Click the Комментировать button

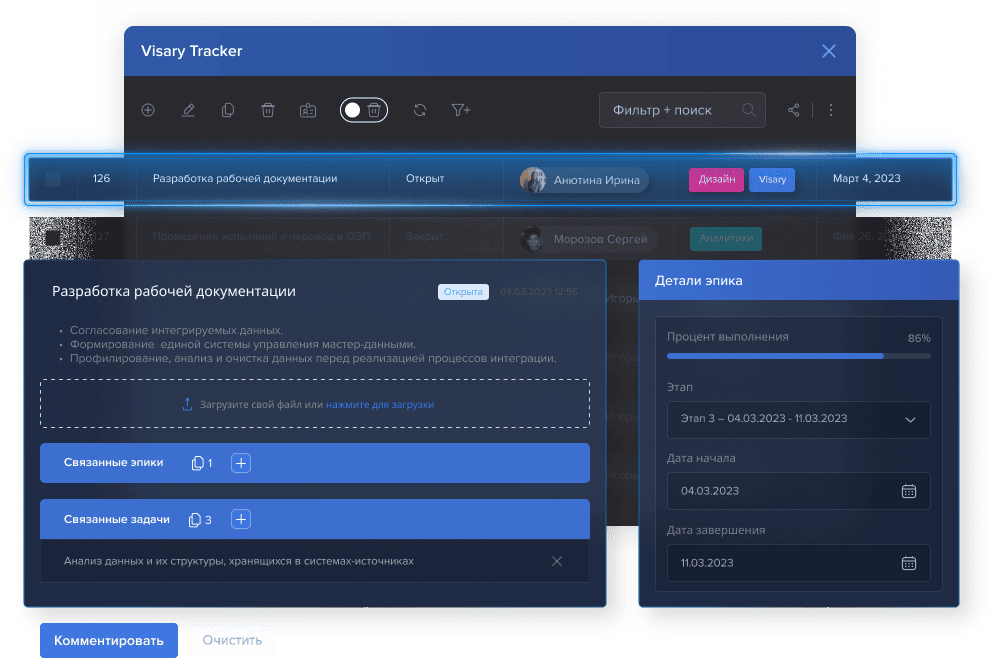[x=108, y=640]
